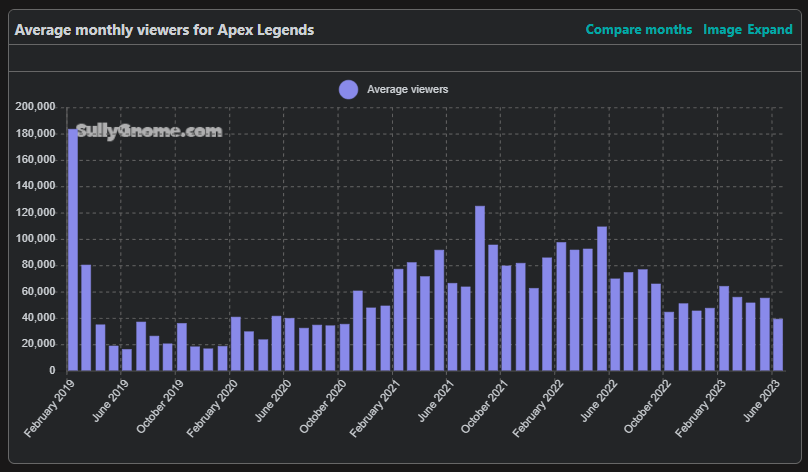Click the June 2023 axis label

(x=762, y=401)
